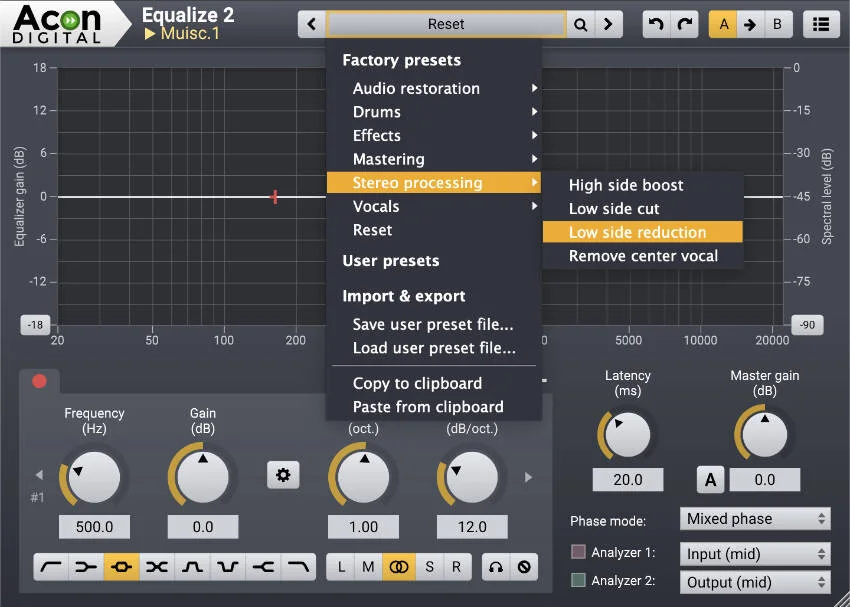Expand Effects presets submenu

tap(434, 135)
